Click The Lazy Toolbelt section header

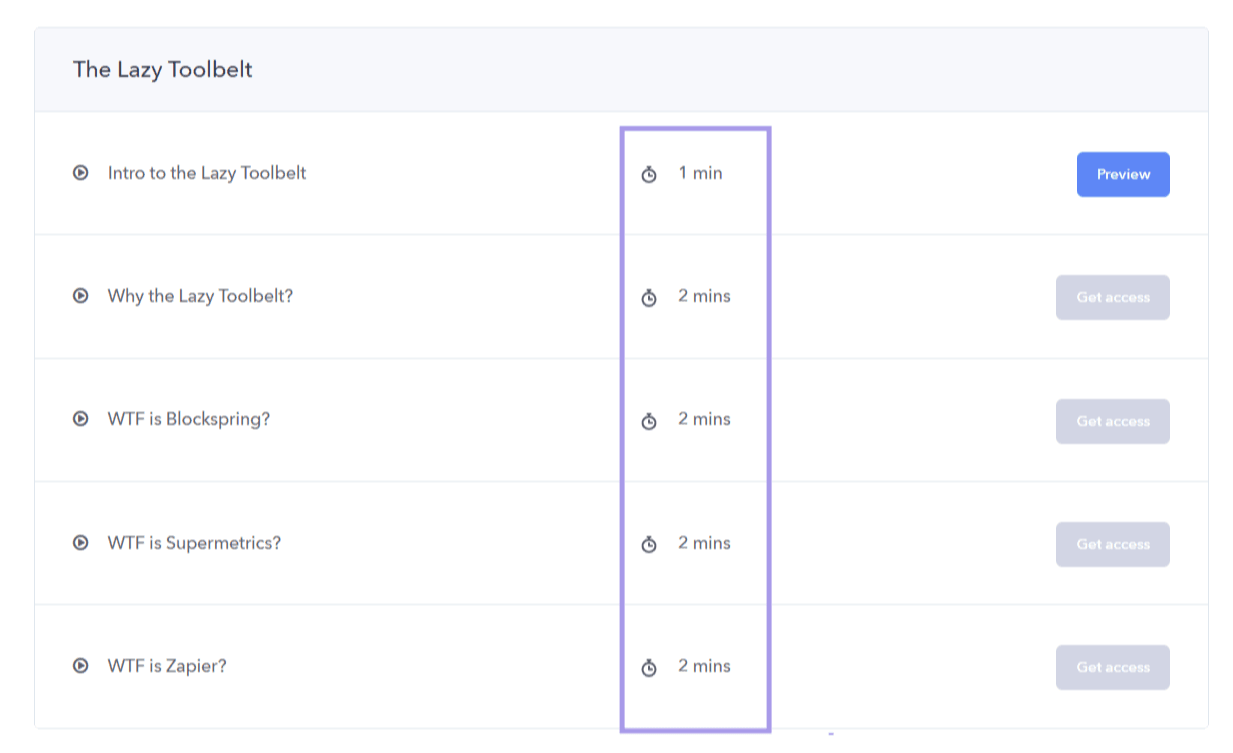pyautogui.click(x=163, y=69)
